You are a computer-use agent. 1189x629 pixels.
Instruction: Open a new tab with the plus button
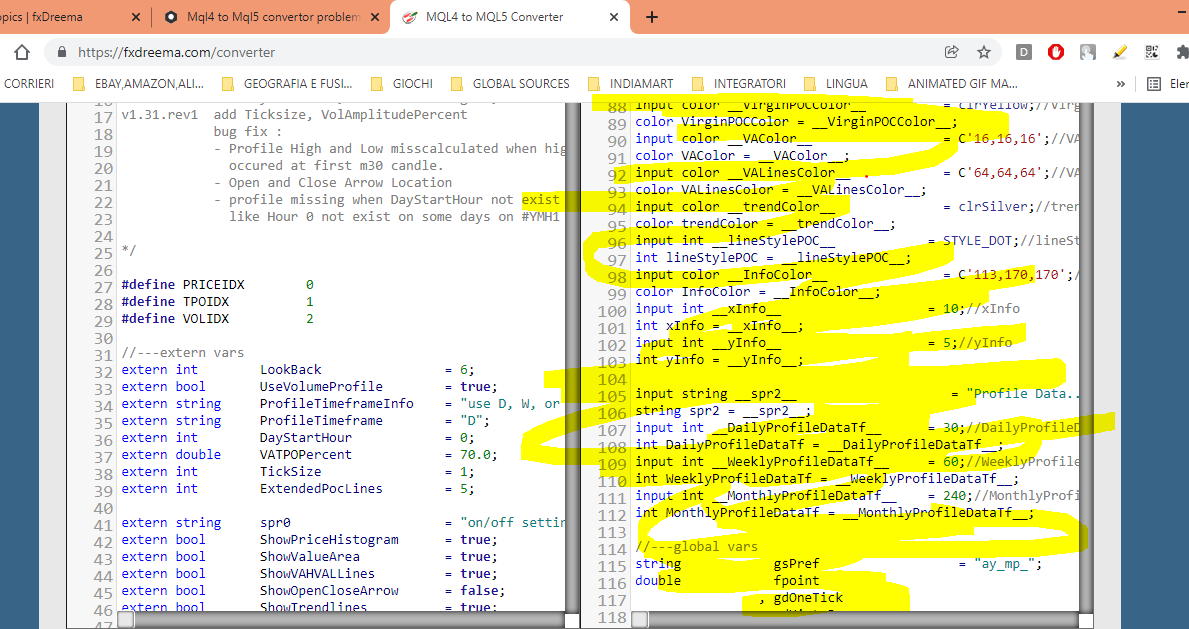click(x=651, y=17)
